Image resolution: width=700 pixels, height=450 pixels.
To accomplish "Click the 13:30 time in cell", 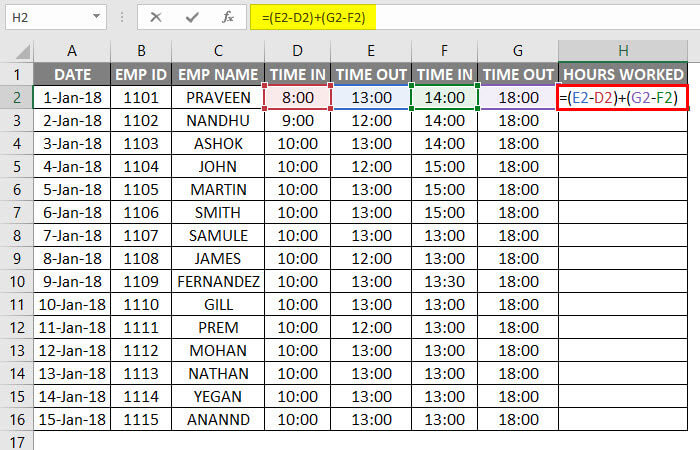I will pos(444,282).
